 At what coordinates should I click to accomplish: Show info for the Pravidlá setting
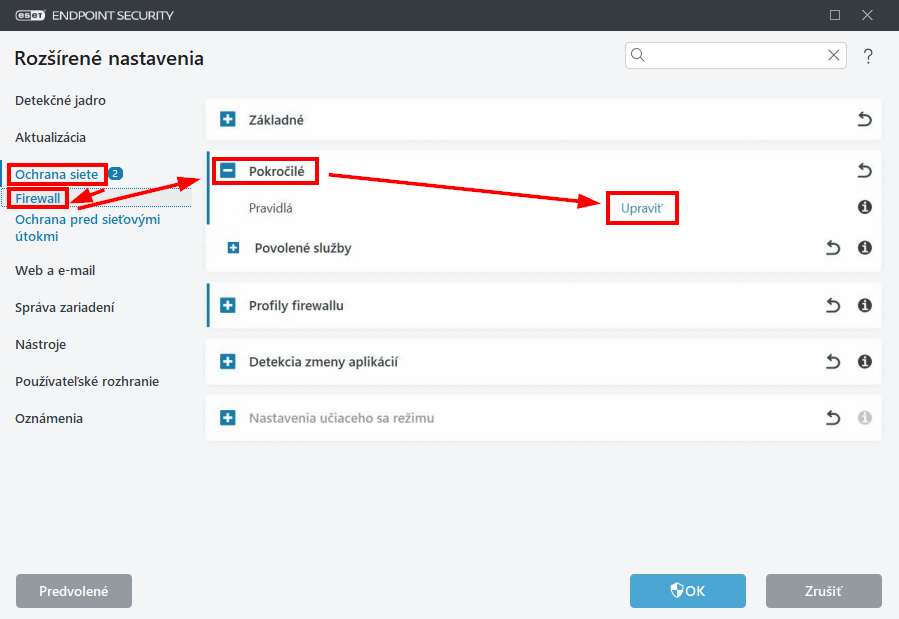865,207
